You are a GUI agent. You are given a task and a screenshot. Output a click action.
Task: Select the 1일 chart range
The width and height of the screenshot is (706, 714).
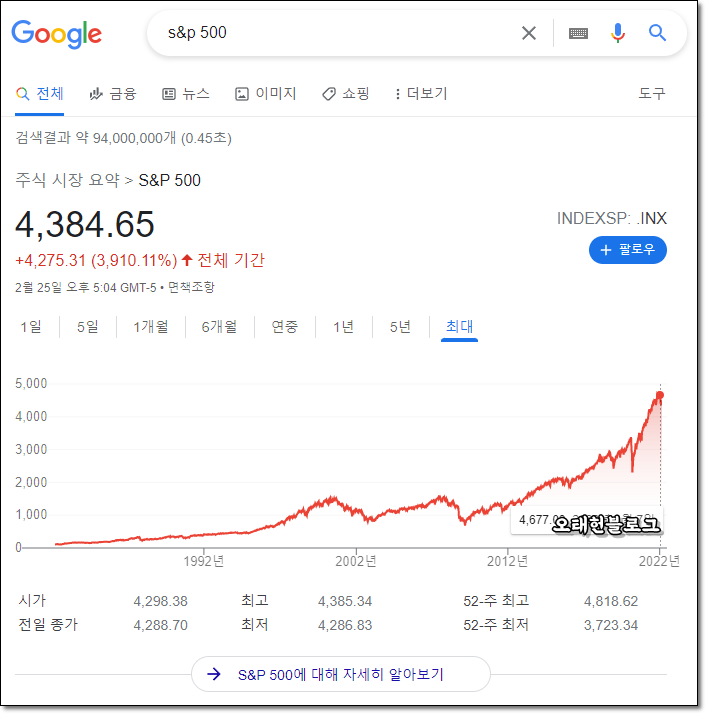[x=31, y=326]
